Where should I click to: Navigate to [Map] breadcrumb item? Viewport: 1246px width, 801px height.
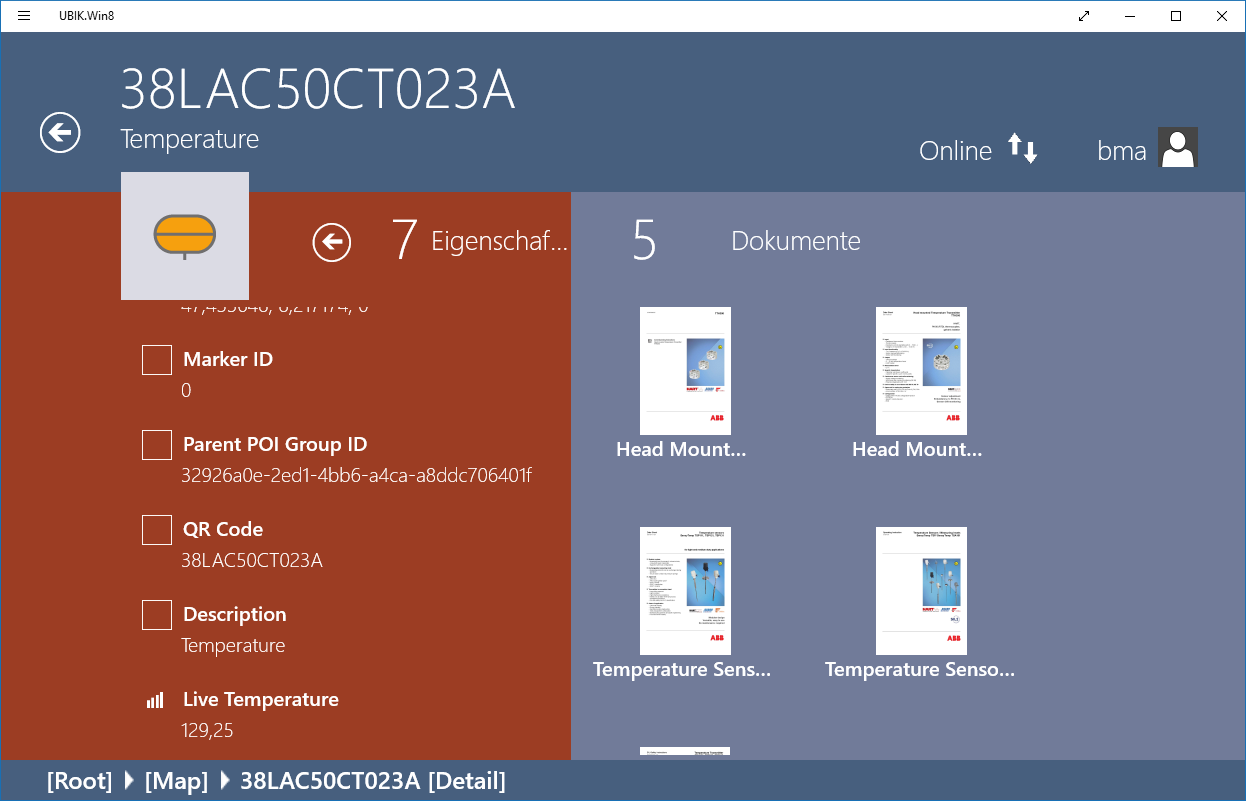pyautogui.click(x=177, y=781)
